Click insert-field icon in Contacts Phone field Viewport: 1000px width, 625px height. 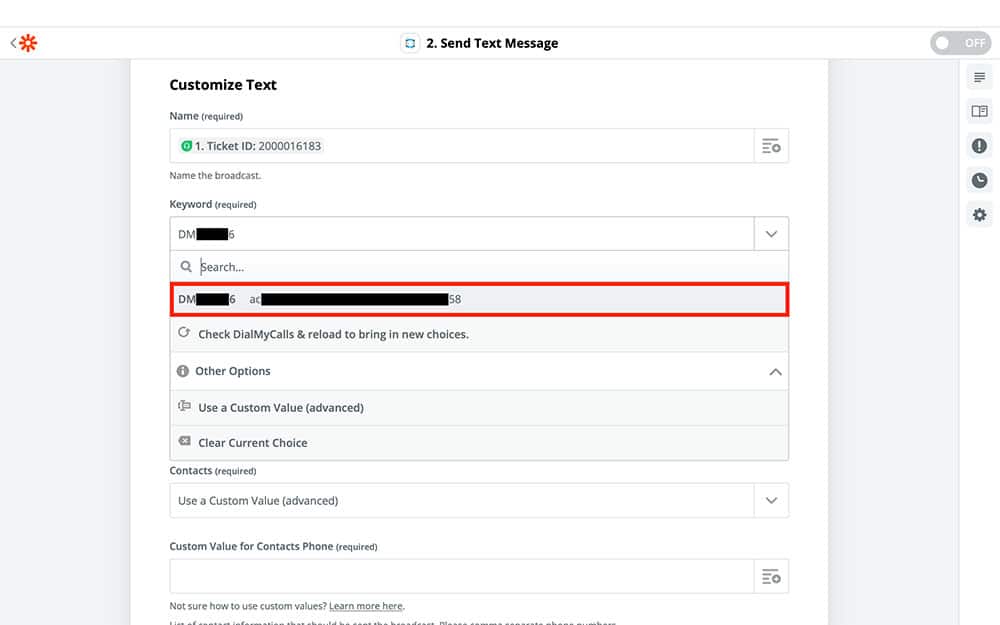(771, 576)
